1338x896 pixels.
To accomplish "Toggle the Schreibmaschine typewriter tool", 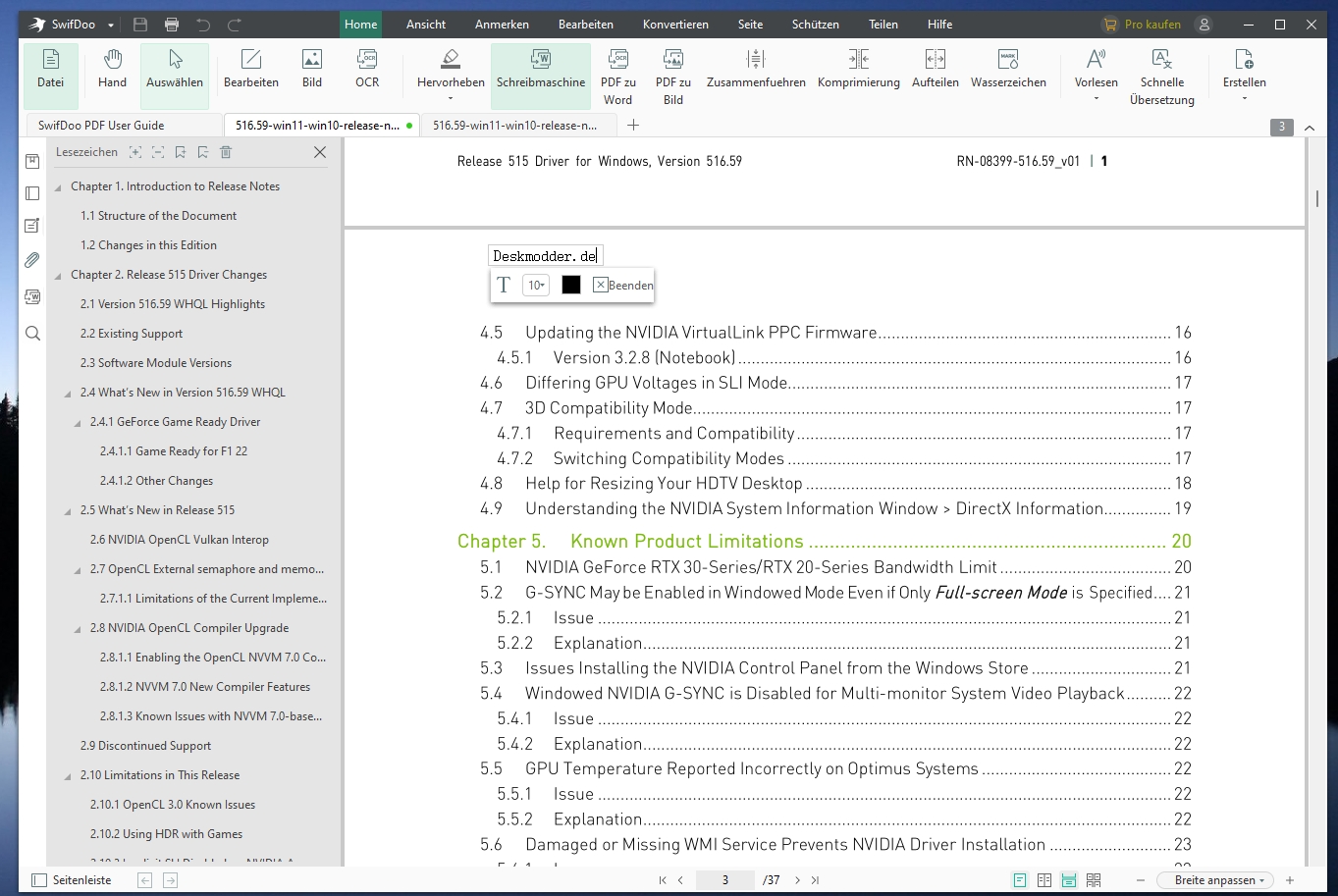I will [x=541, y=75].
